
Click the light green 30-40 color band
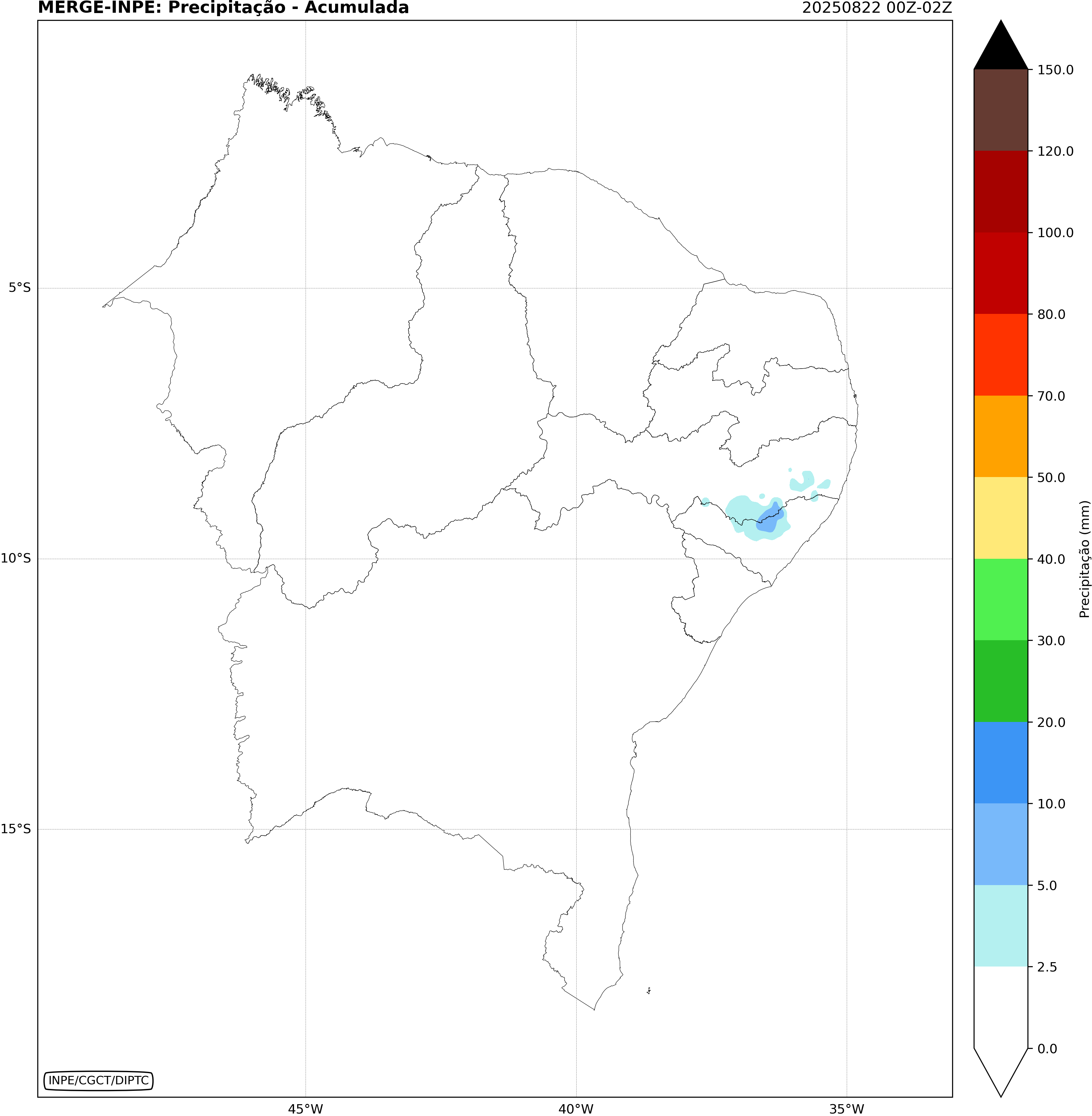pyautogui.click(x=1001, y=599)
